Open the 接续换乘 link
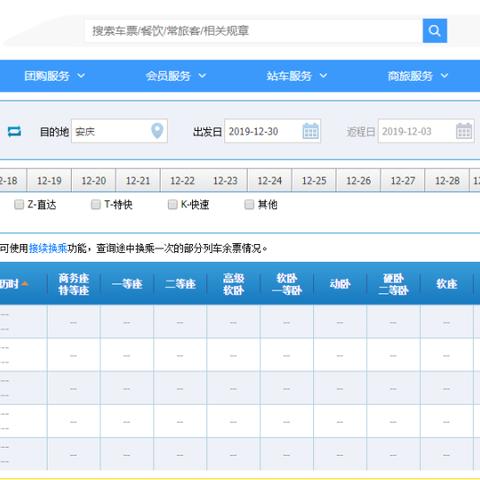 tap(48, 248)
